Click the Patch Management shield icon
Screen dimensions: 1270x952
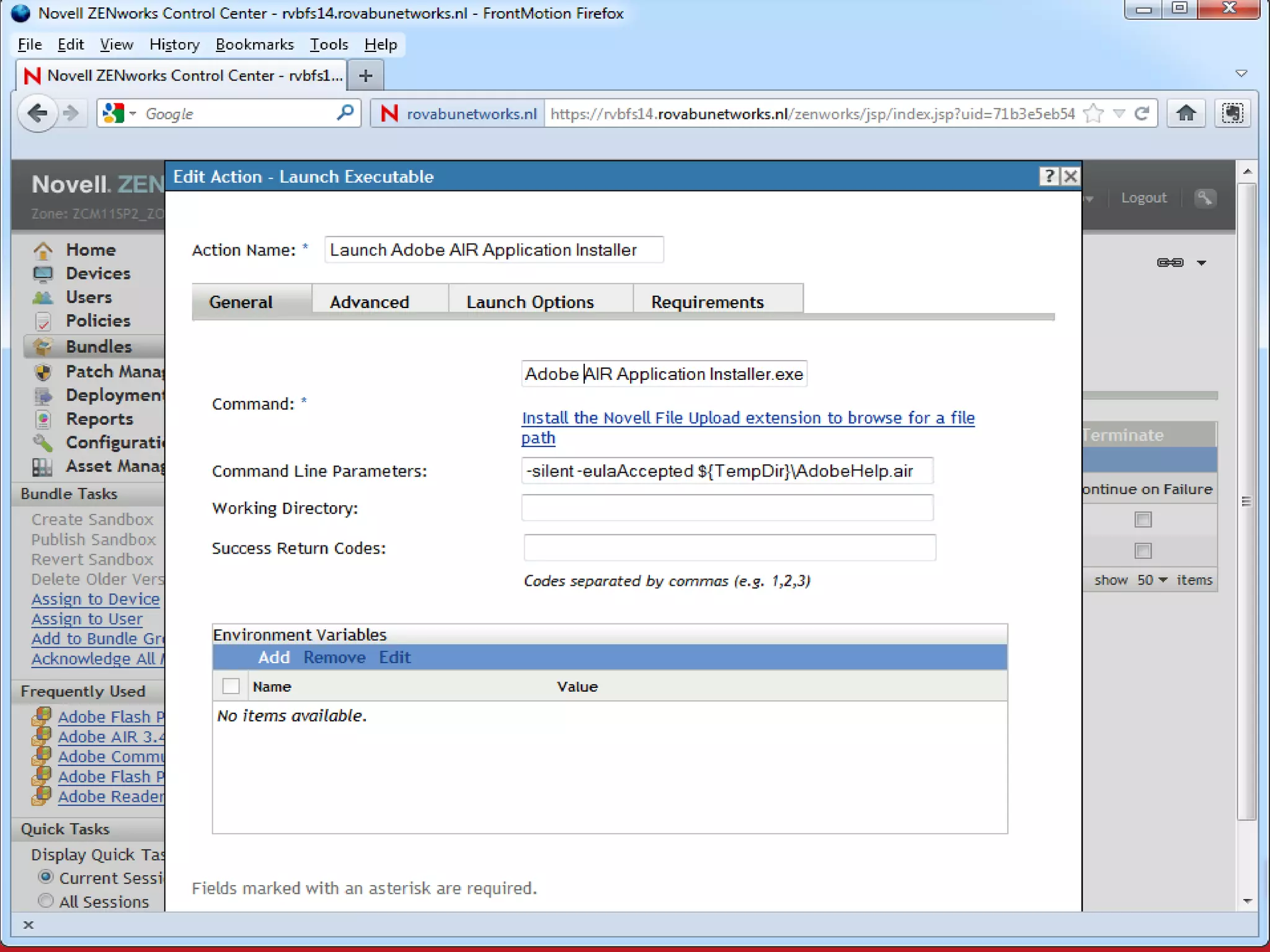(43, 371)
